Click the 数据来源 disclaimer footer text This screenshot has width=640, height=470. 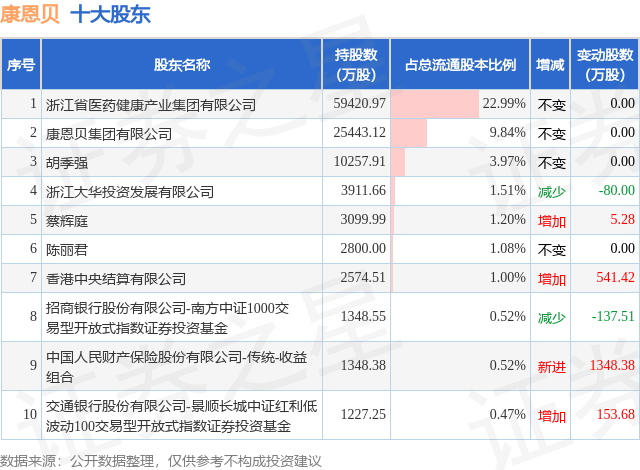pos(161,461)
